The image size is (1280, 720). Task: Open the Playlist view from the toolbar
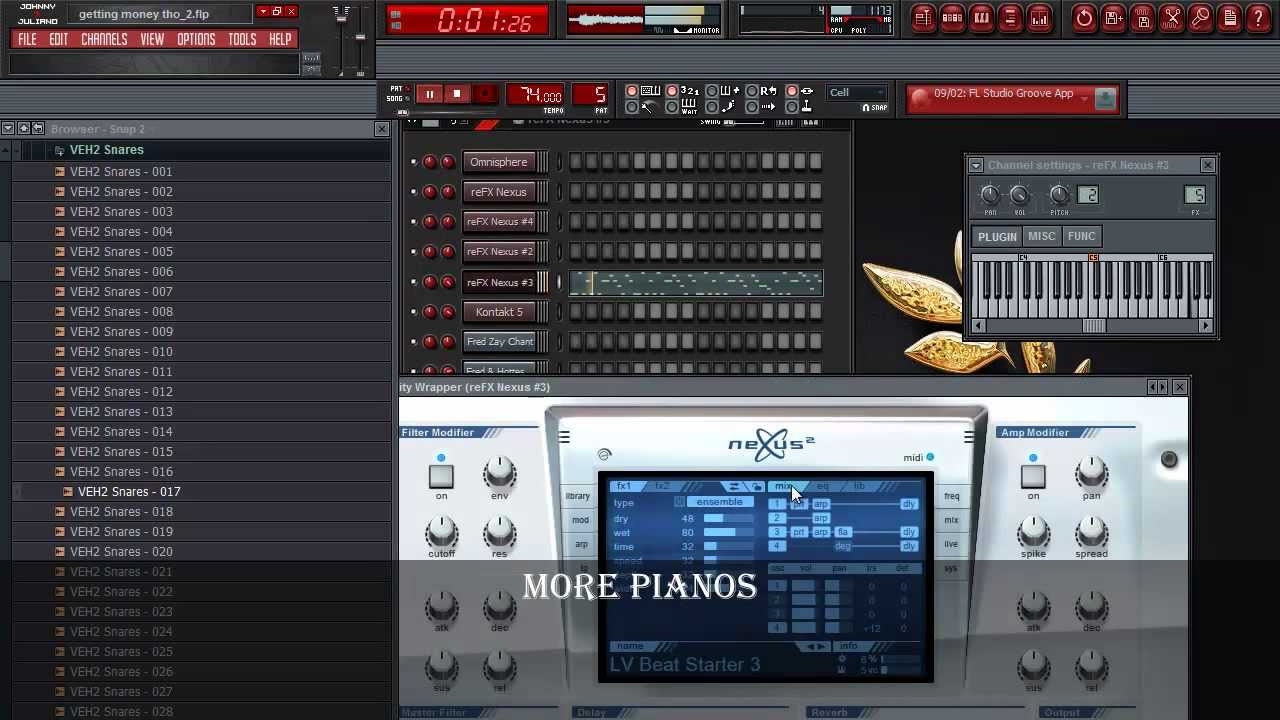pos(923,17)
